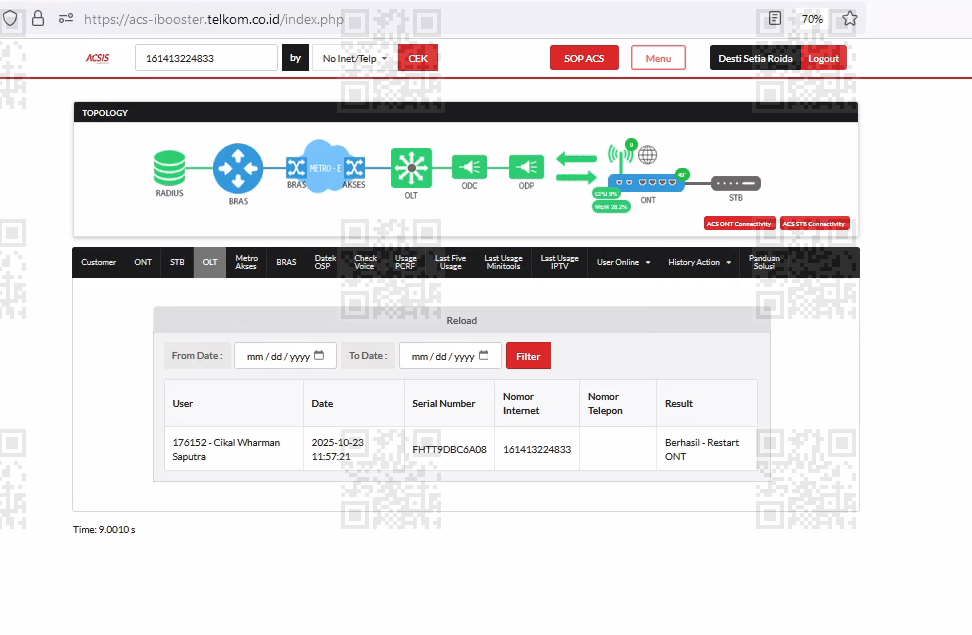
Task: Select the ODC splitter icon
Action: [469, 167]
